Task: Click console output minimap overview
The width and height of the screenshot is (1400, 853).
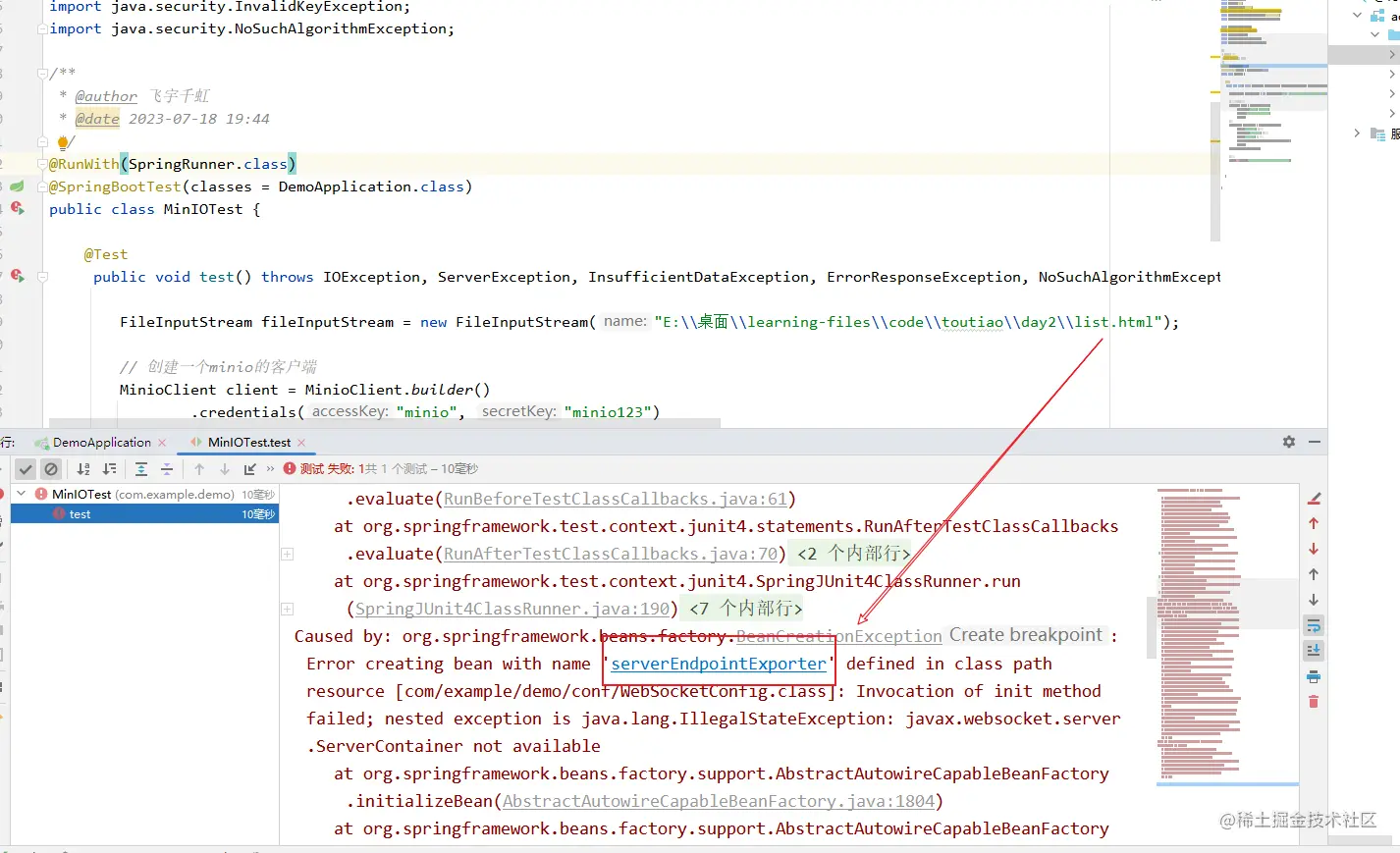Action: tap(1227, 636)
